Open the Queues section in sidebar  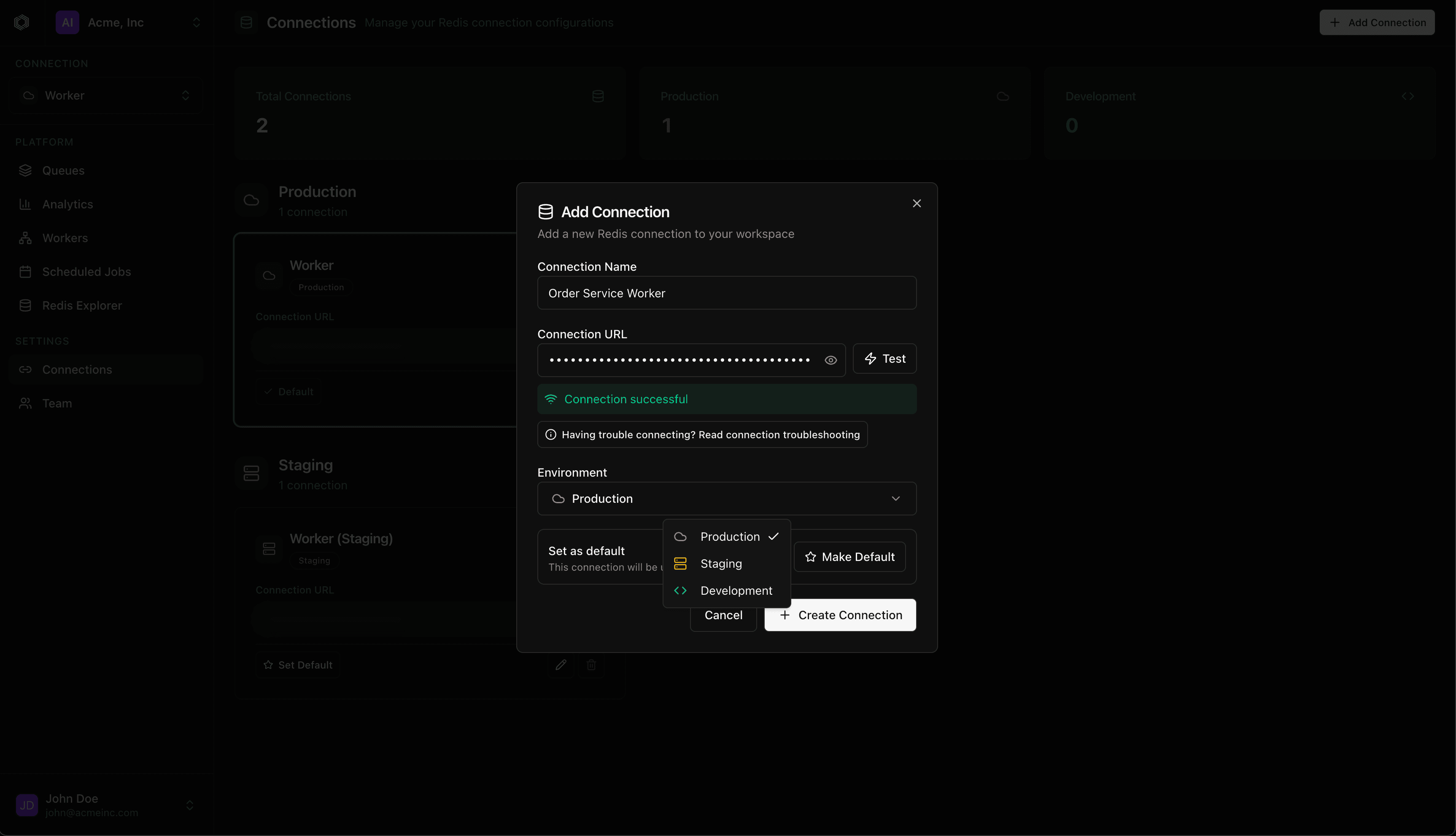[x=63, y=170]
